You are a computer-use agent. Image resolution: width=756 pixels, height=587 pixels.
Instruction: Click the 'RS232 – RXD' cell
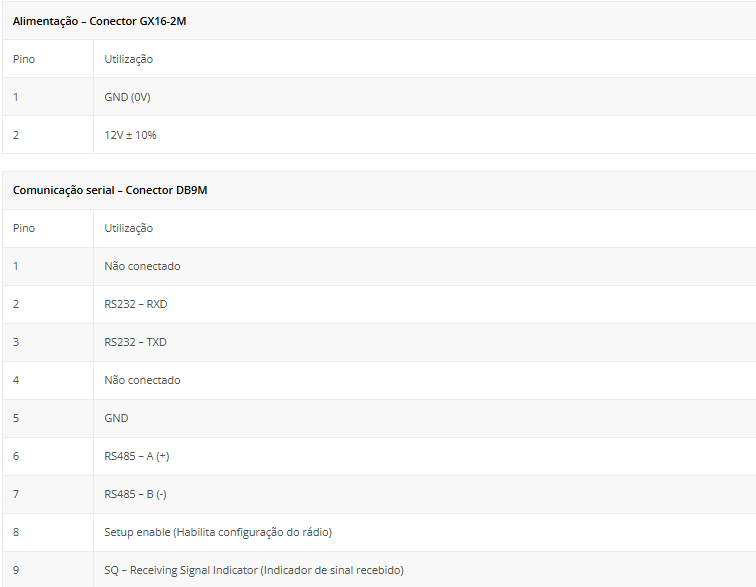click(x=135, y=304)
